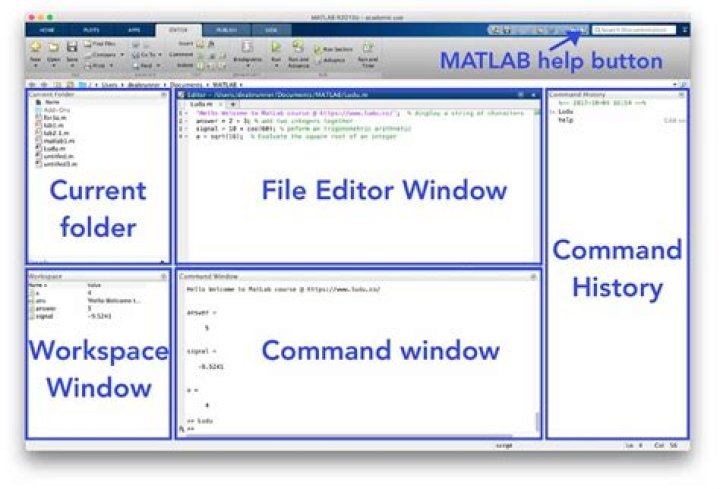720x489 pixels.
Task: Open the Workspace panel actions menu
Action: [163, 276]
